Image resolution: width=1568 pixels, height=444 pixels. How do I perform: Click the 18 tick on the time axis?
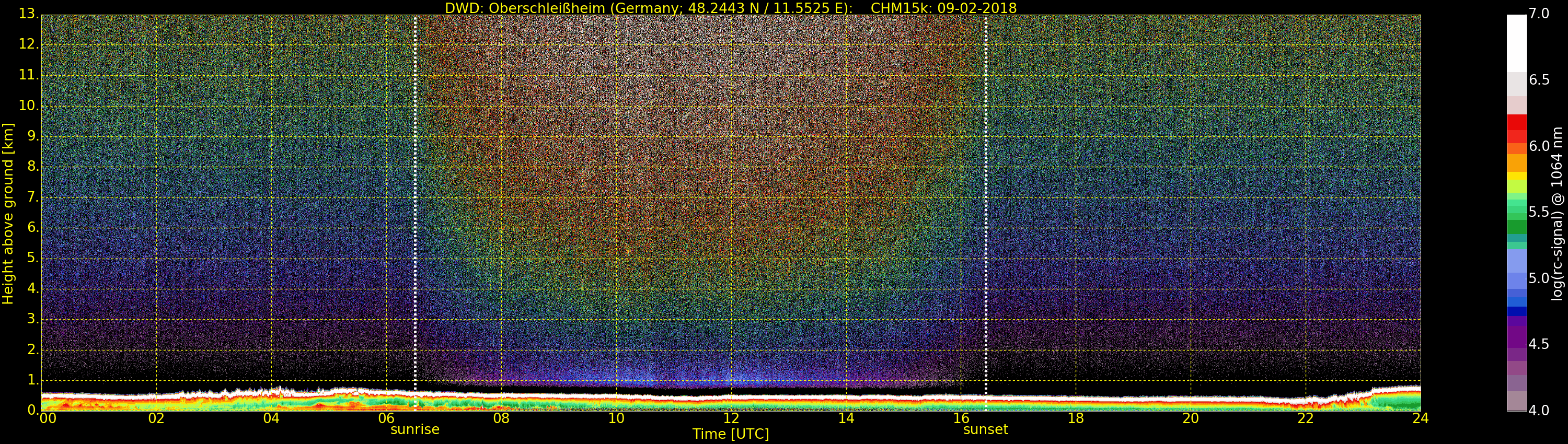1076,418
